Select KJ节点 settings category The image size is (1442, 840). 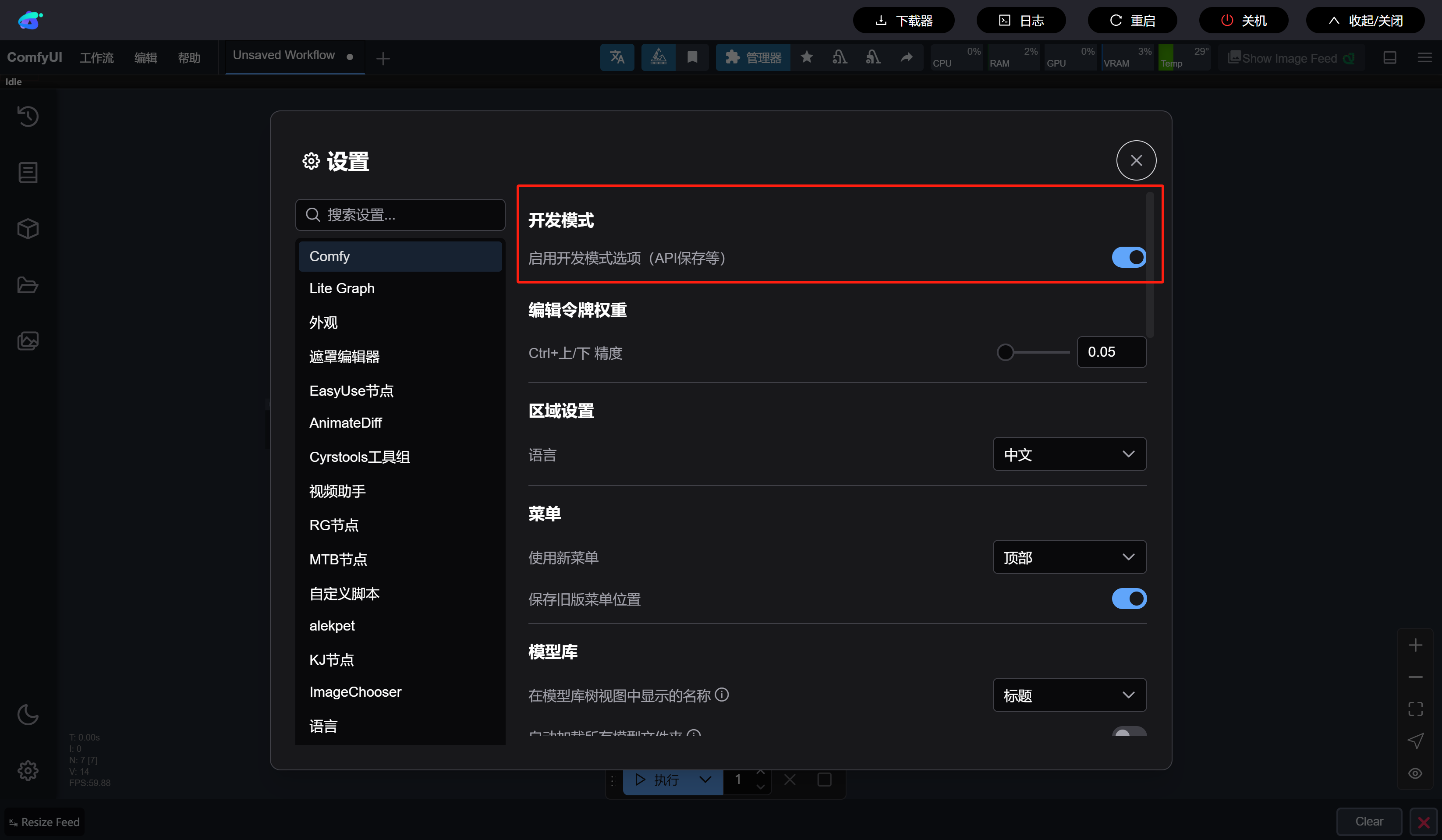pos(400,660)
